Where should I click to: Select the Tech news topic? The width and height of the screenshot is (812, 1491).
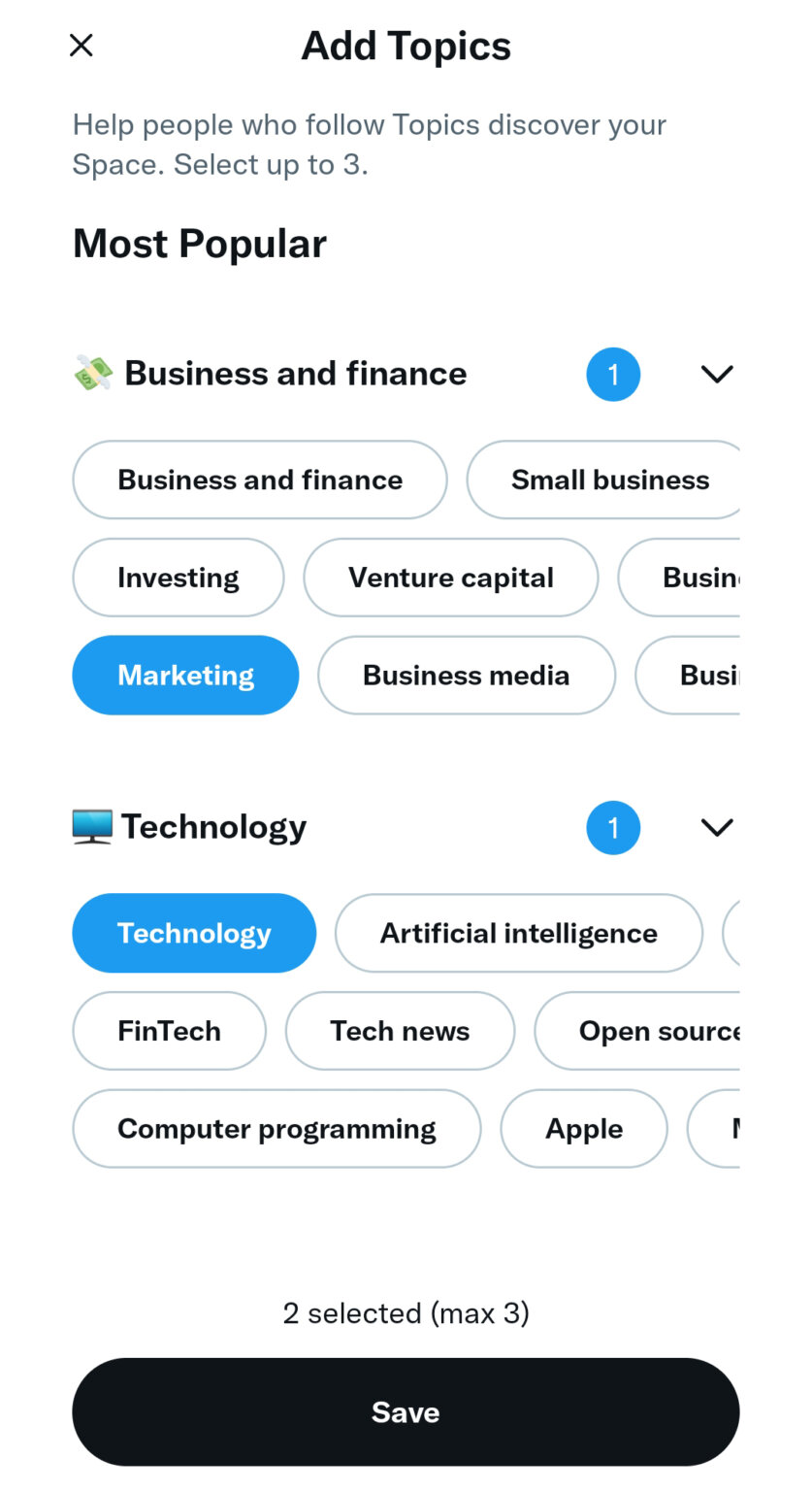click(x=400, y=1031)
